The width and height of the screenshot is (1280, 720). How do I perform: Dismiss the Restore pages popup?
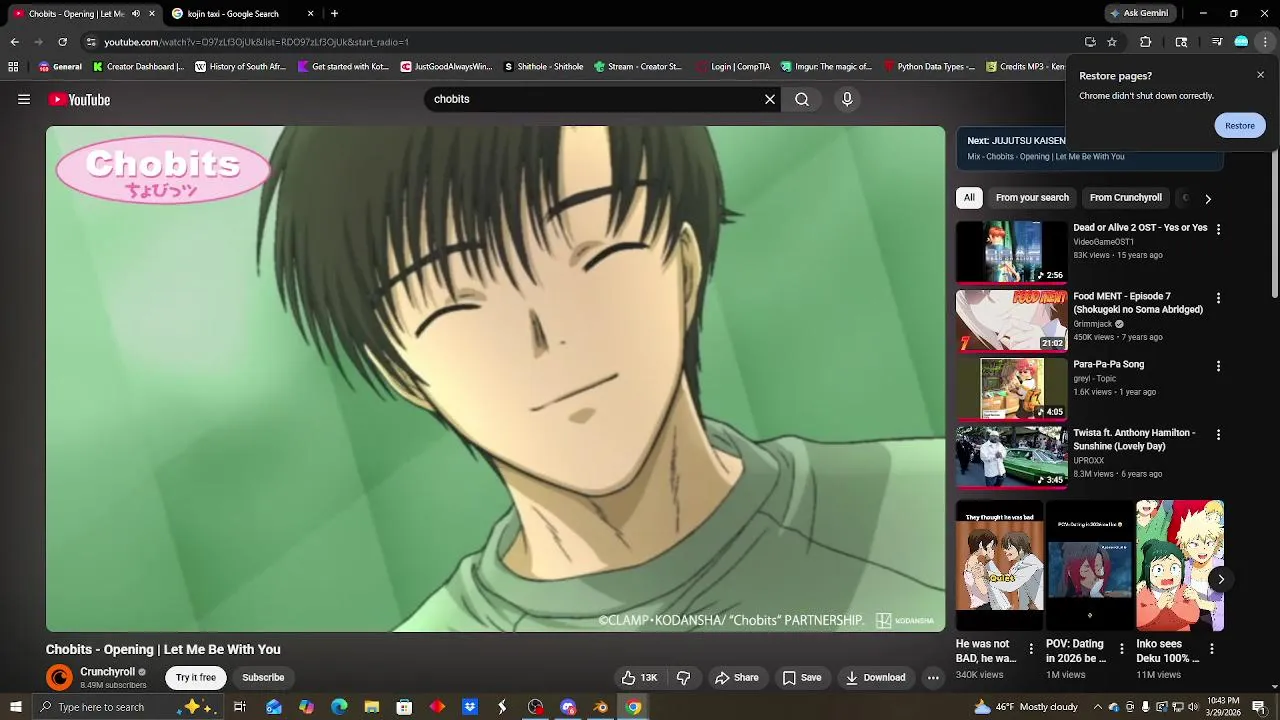(1260, 75)
